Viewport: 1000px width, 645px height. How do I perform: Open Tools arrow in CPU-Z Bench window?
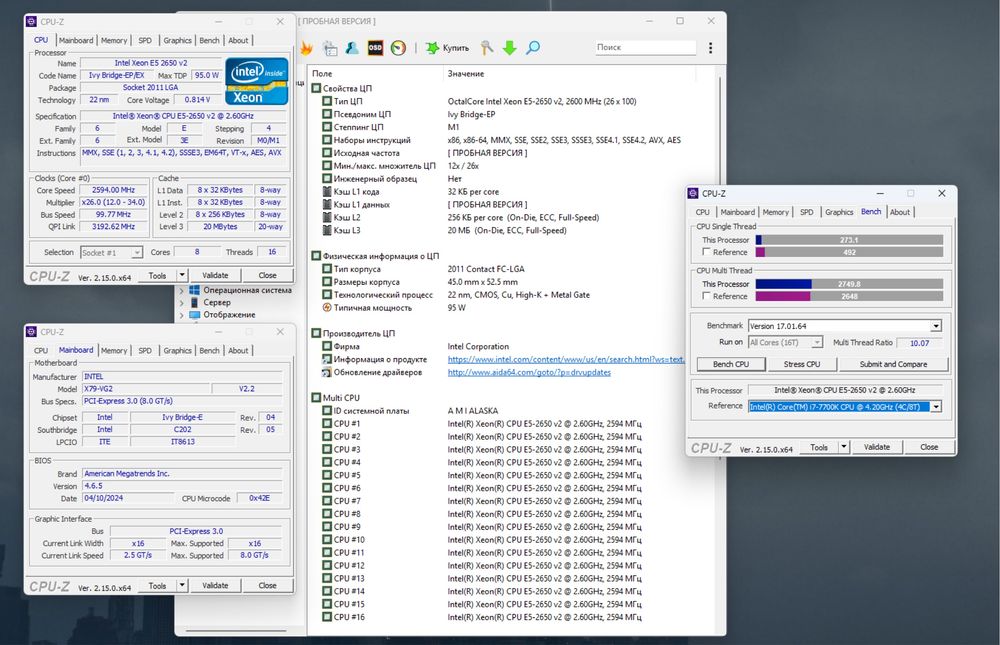tap(844, 447)
